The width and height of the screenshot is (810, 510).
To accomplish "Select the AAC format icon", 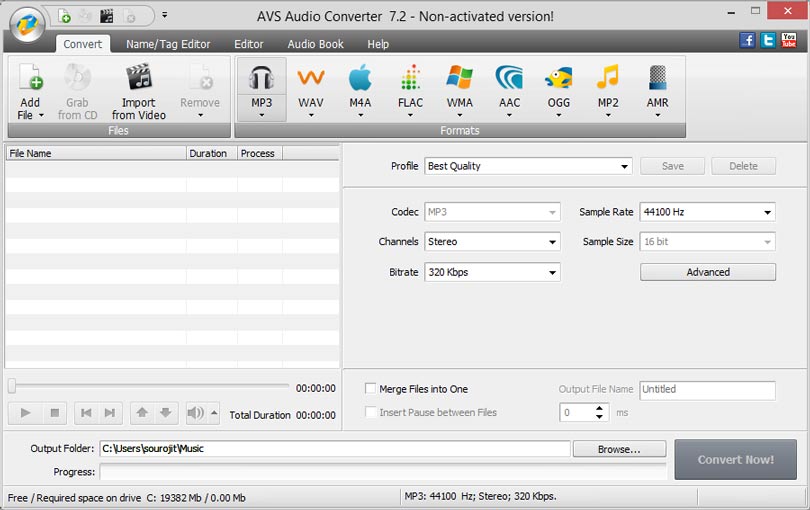I will click(x=509, y=78).
